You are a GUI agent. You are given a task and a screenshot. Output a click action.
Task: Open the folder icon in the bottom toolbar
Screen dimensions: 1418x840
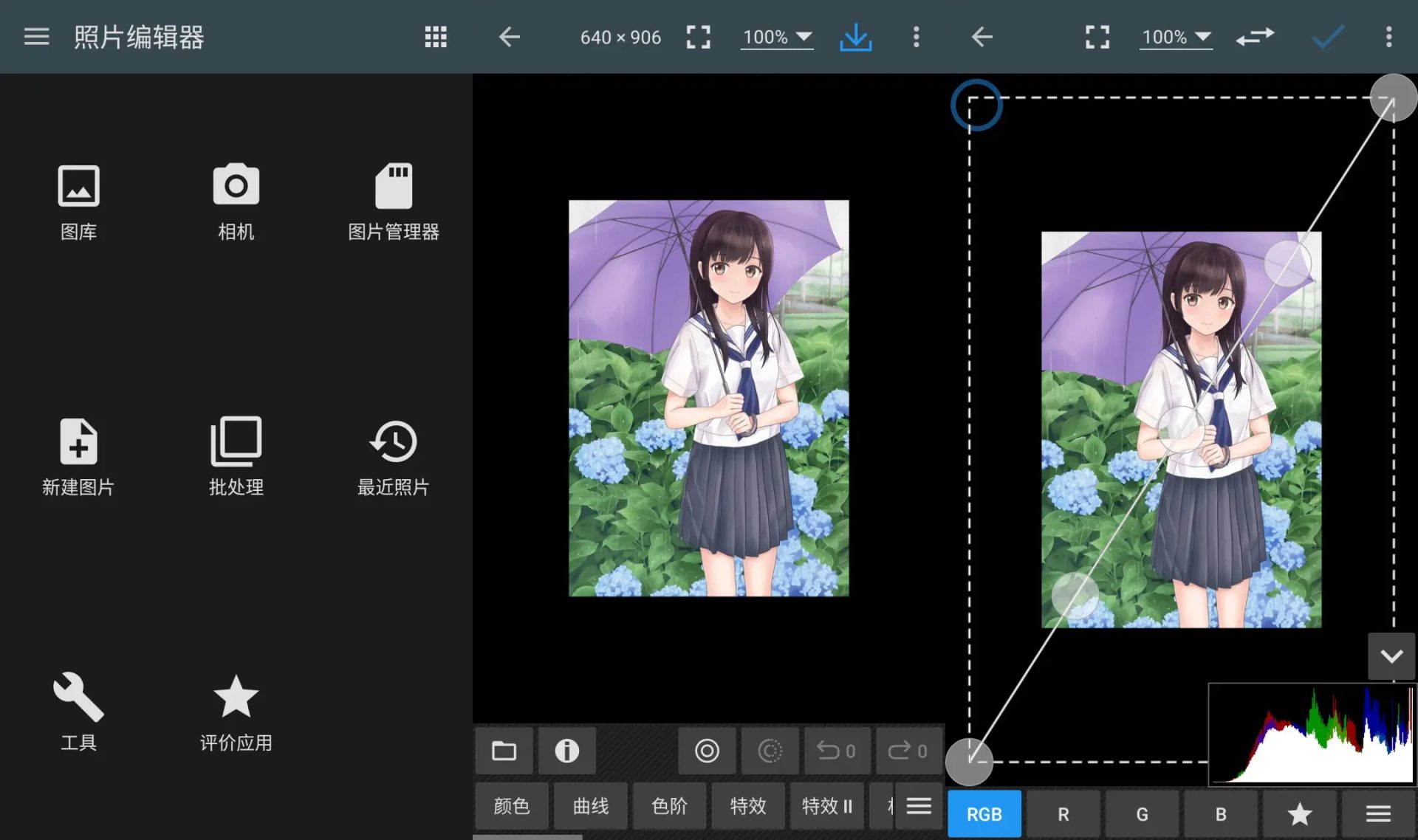pyautogui.click(x=504, y=751)
